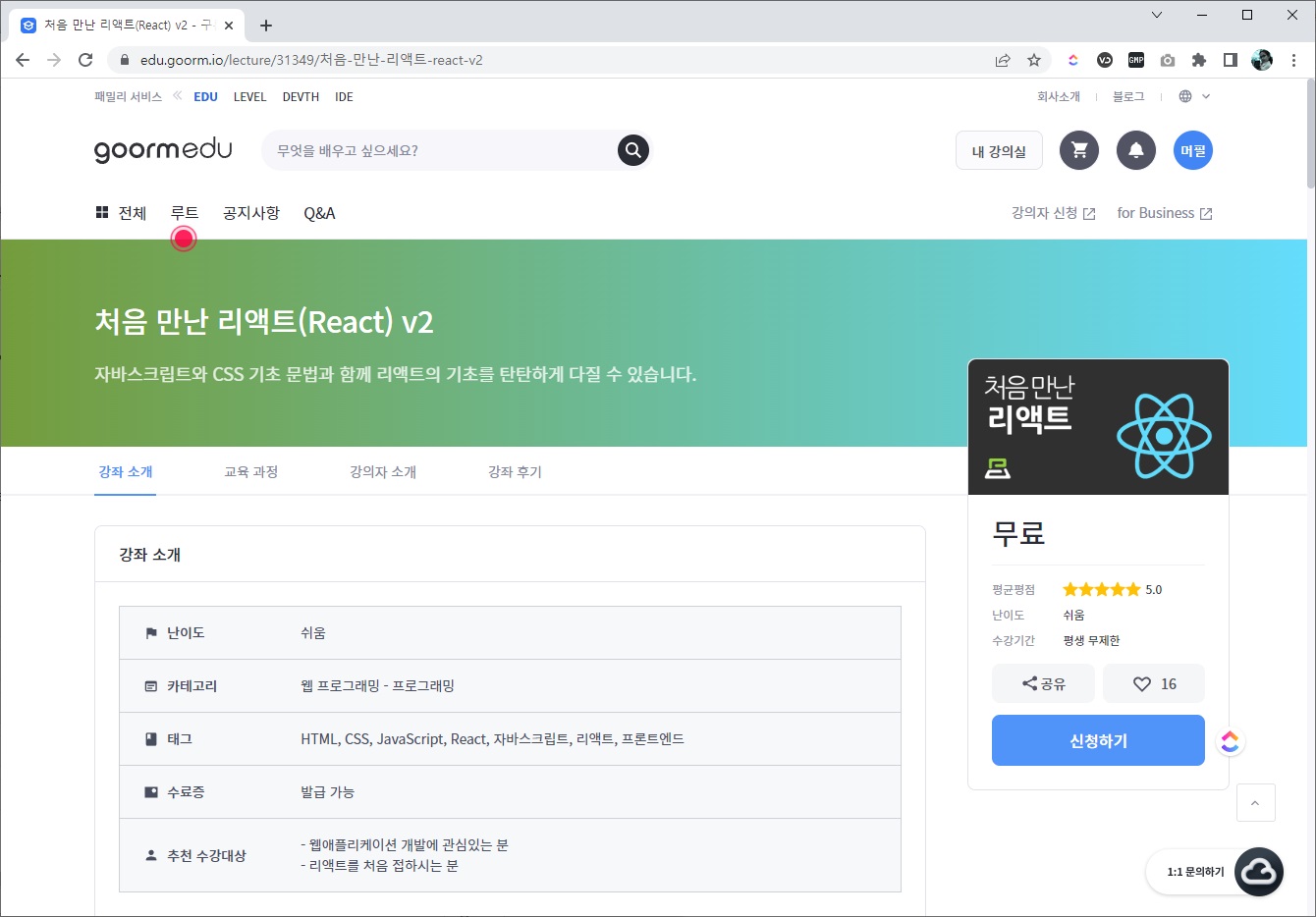Click the scroll-to-top arrow button

[x=1256, y=802]
